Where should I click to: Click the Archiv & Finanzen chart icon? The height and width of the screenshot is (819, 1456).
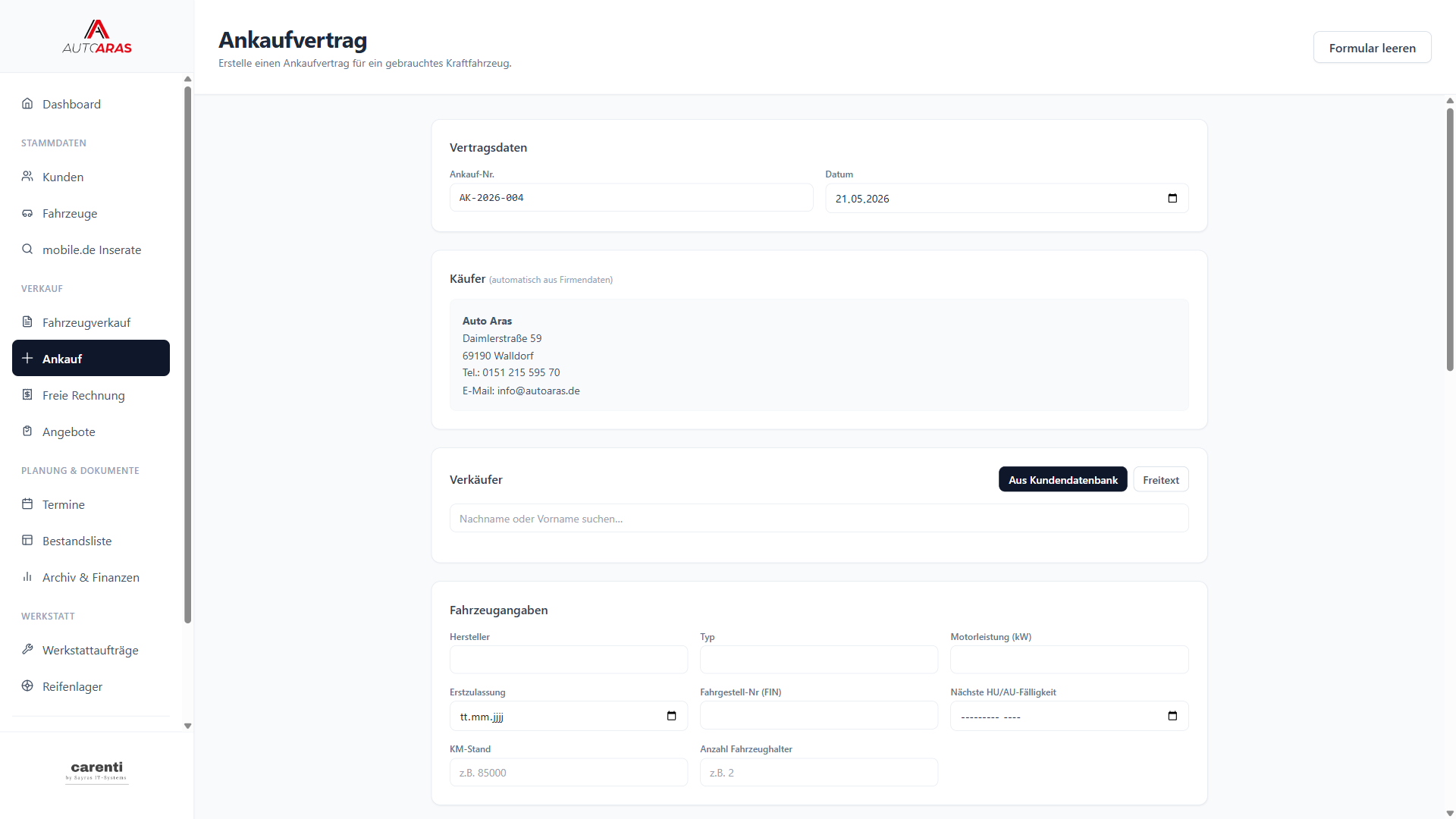tap(27, 577)
